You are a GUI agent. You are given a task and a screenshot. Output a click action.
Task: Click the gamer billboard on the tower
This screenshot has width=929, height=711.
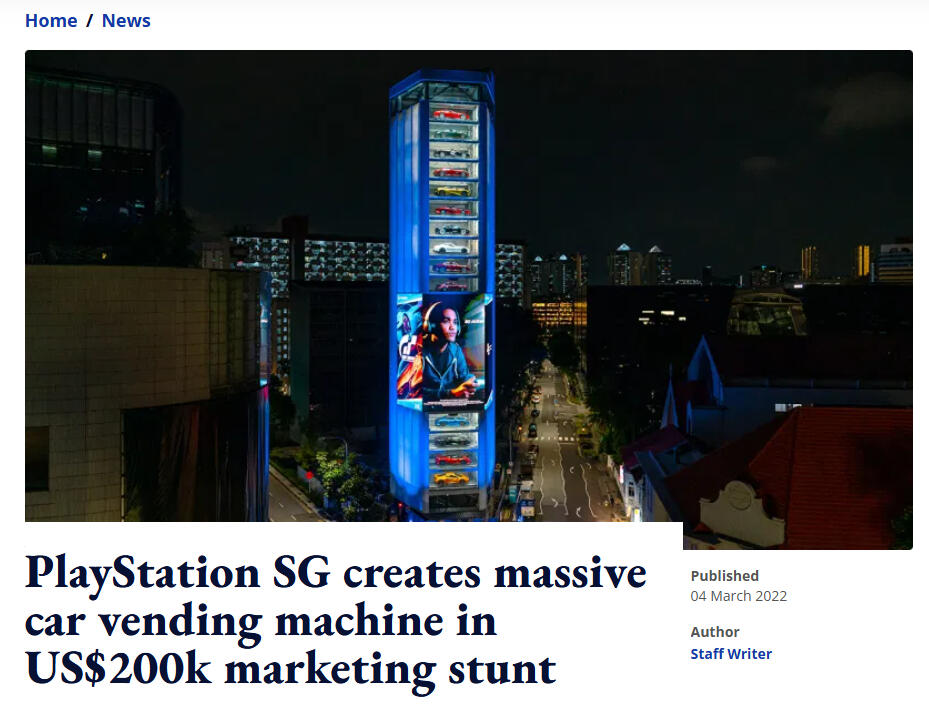tap(442, 352)
